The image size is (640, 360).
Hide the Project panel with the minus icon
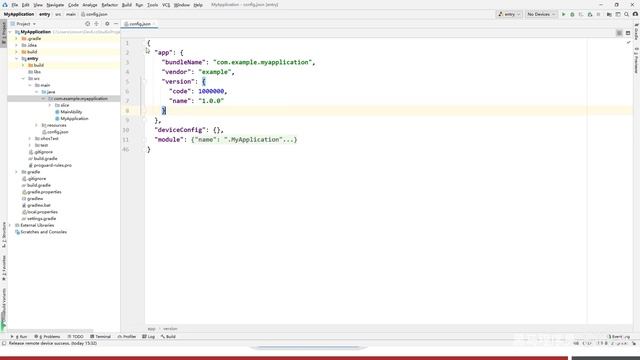point(116,24)
